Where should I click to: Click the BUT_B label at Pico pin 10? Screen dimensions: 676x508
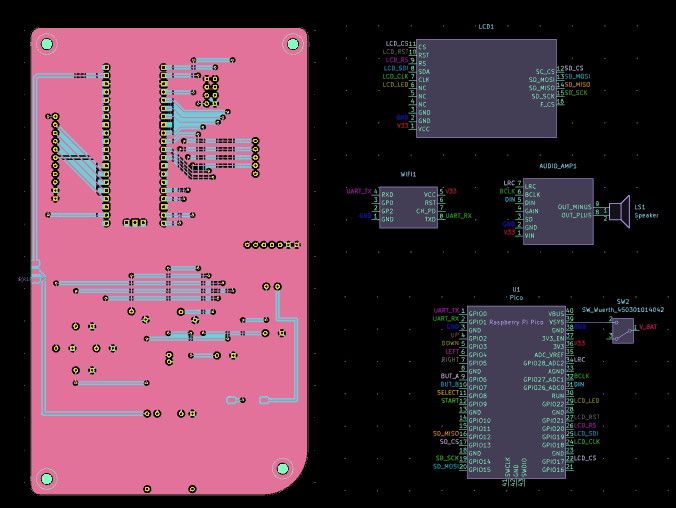tap(450, 384)
